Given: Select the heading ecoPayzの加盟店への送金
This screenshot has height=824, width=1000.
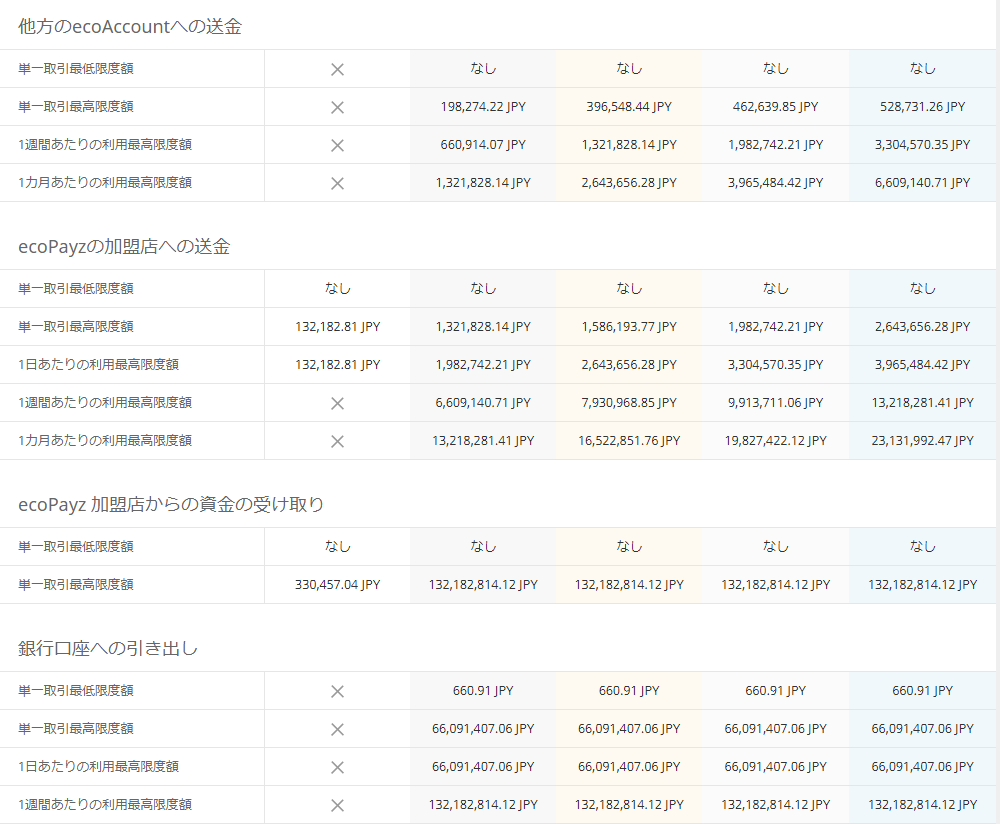Looking at the screenshot, I should coord(124,246).
